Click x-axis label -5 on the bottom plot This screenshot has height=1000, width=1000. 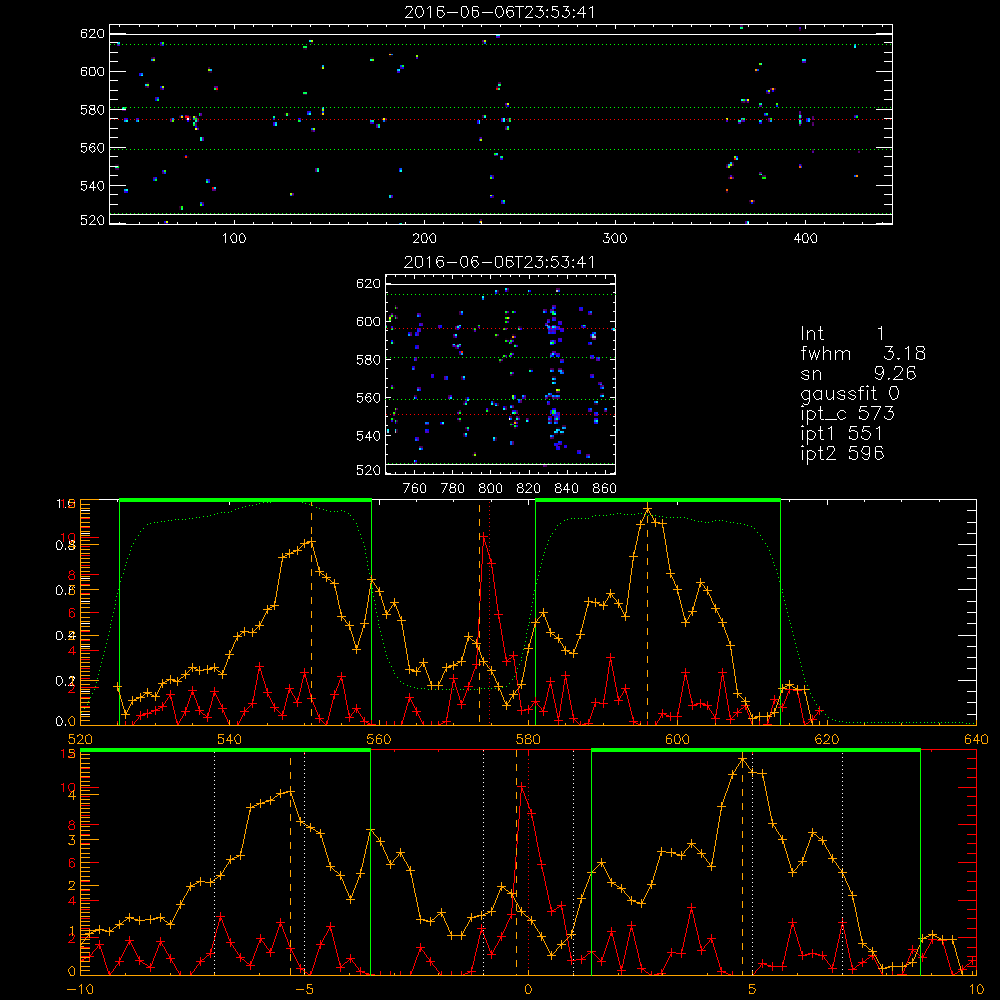[x=304, y=990]
